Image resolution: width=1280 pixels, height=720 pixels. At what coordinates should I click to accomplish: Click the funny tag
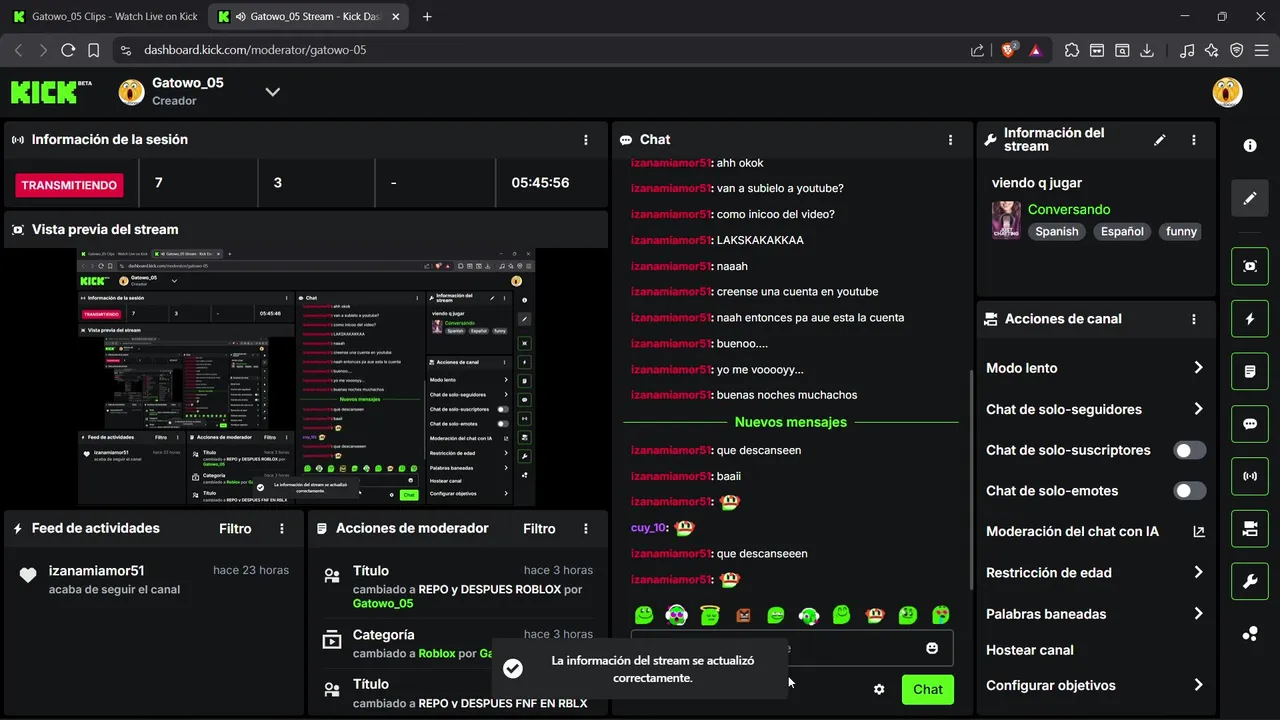[x=1181, y=231]
